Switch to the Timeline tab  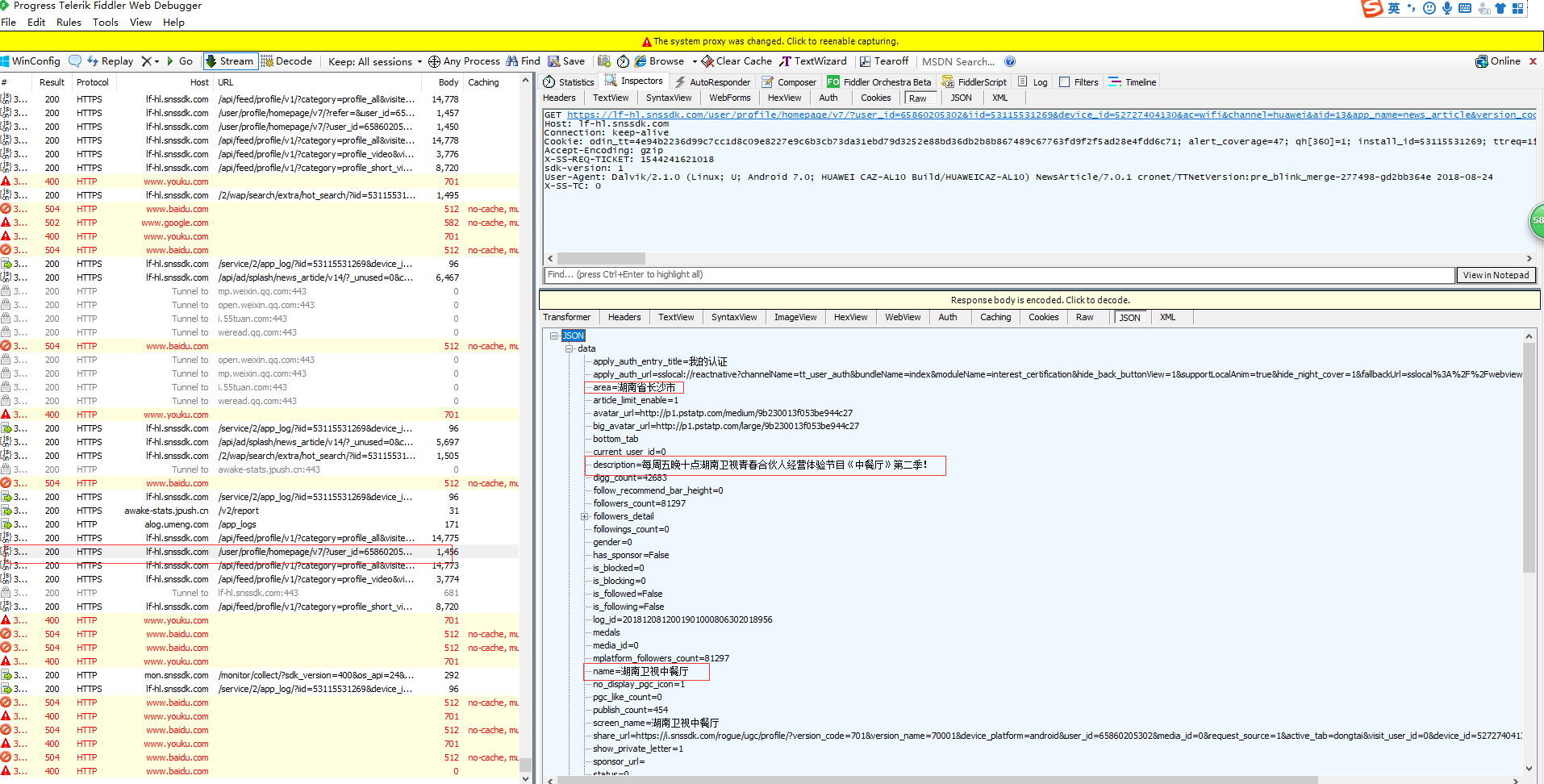coord(1133,82)
